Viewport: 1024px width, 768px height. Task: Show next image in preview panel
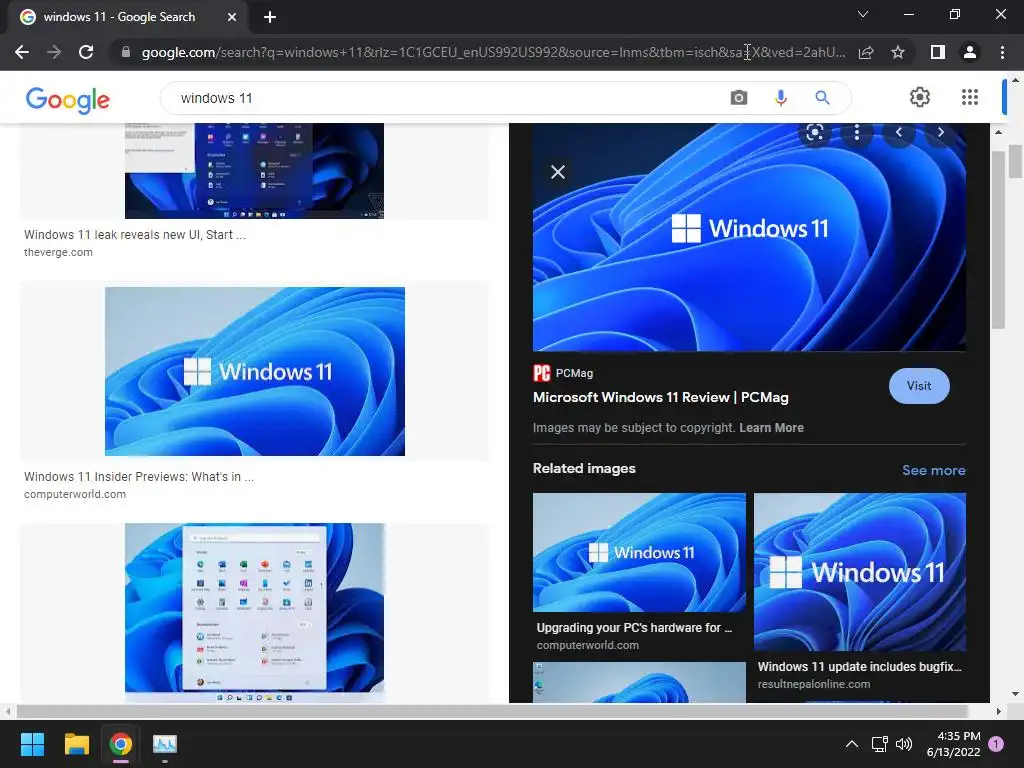[x=940, y=133]
